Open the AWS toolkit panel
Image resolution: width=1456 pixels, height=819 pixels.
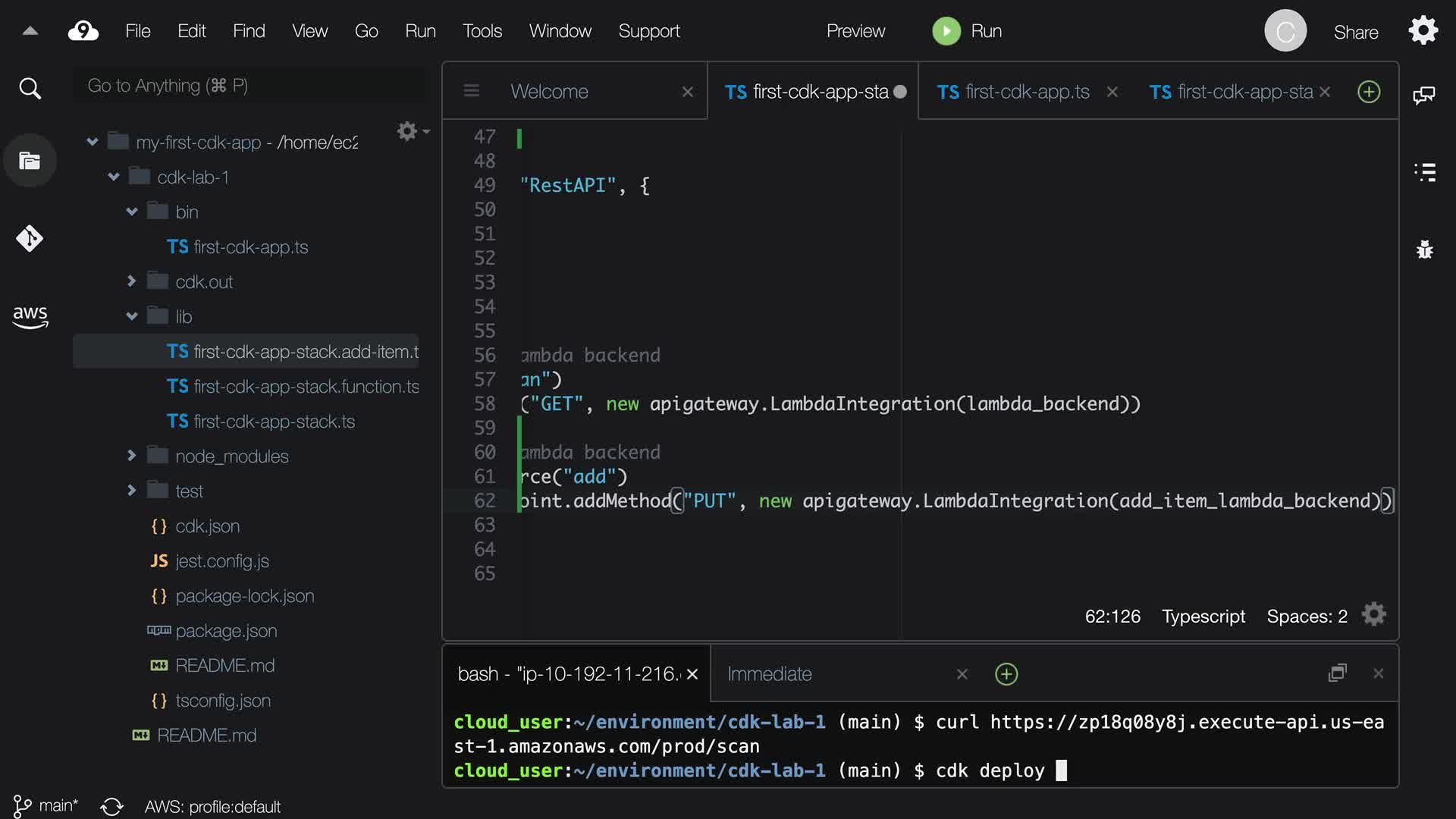(x=30, y=317)
